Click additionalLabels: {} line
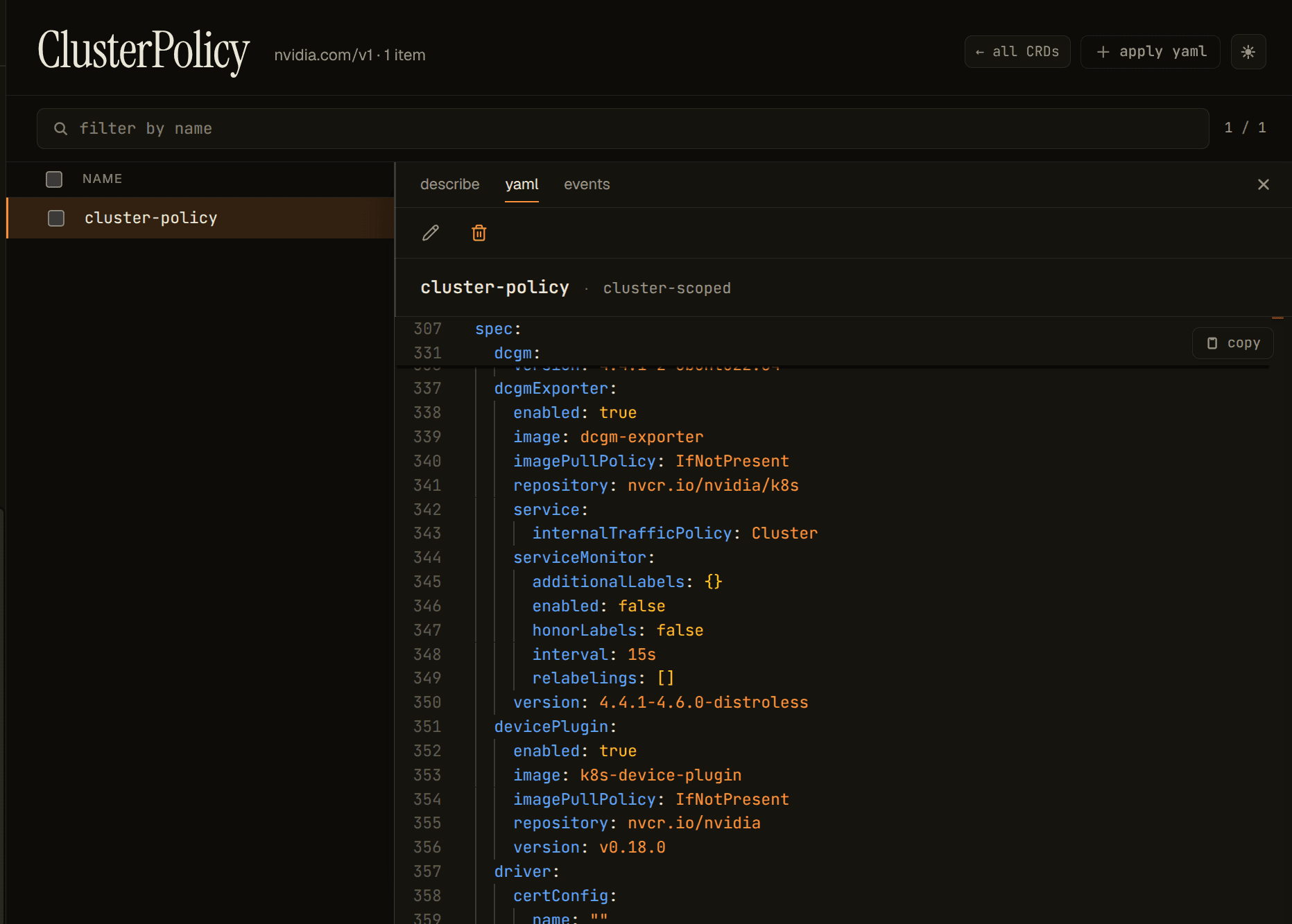Image resolution: width=1292 pixels, height=924 pixels. [627, 582]
